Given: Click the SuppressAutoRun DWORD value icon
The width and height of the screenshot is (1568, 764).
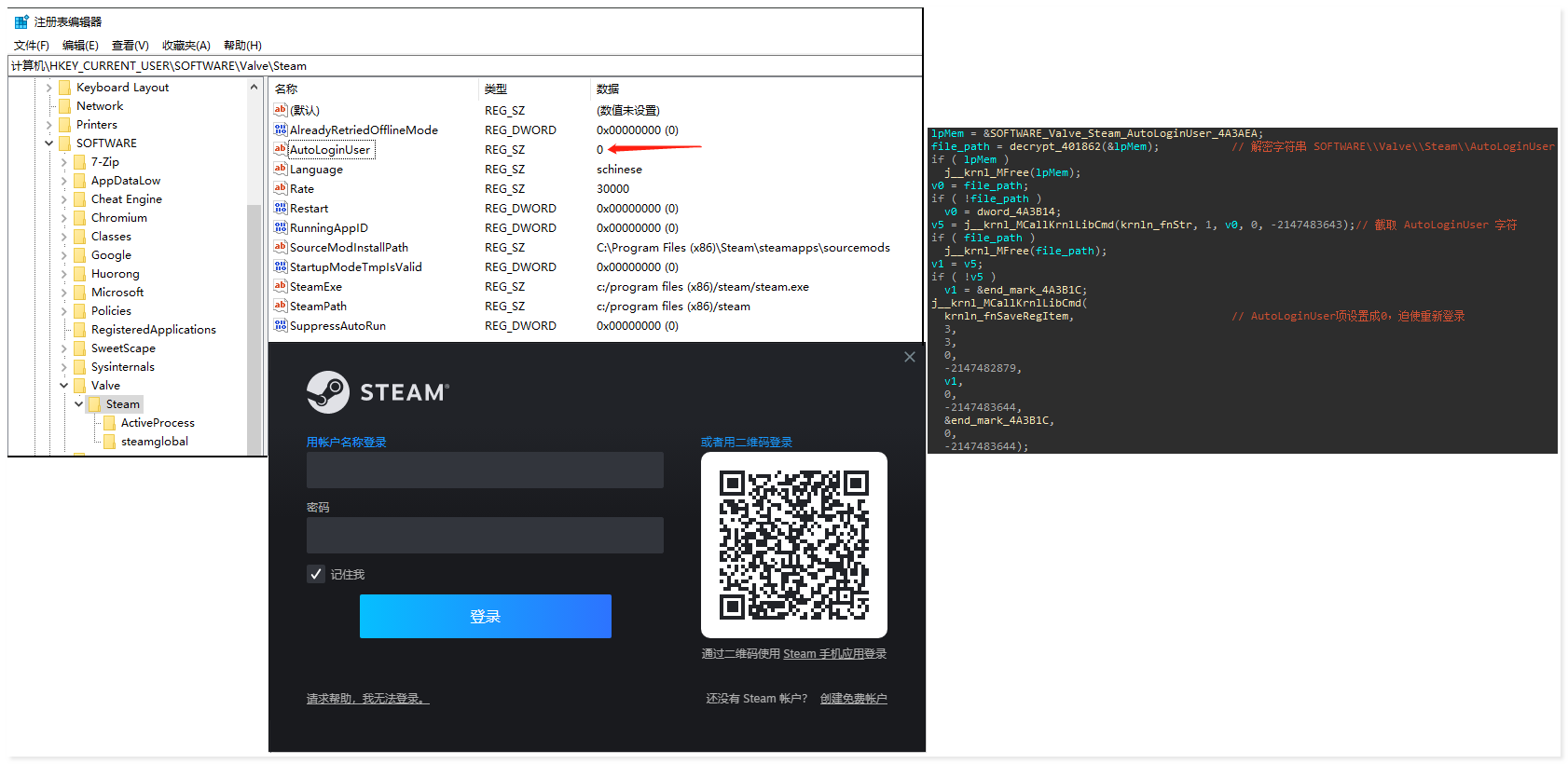Looking at the screenshot, I should (280, 325).
